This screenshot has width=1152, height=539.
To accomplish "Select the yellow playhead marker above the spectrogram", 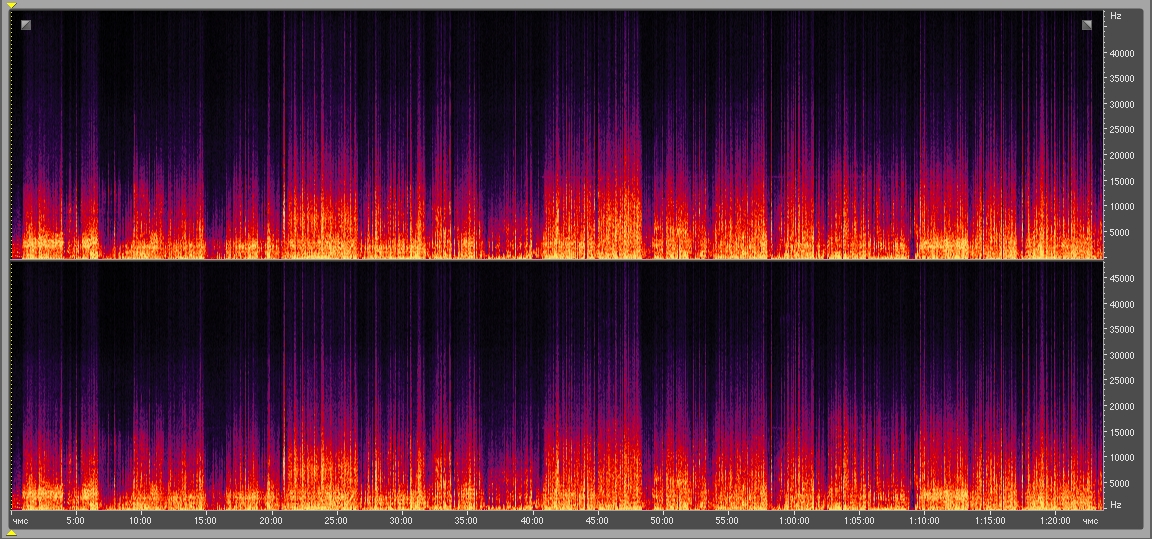I will tap(11, 6).
